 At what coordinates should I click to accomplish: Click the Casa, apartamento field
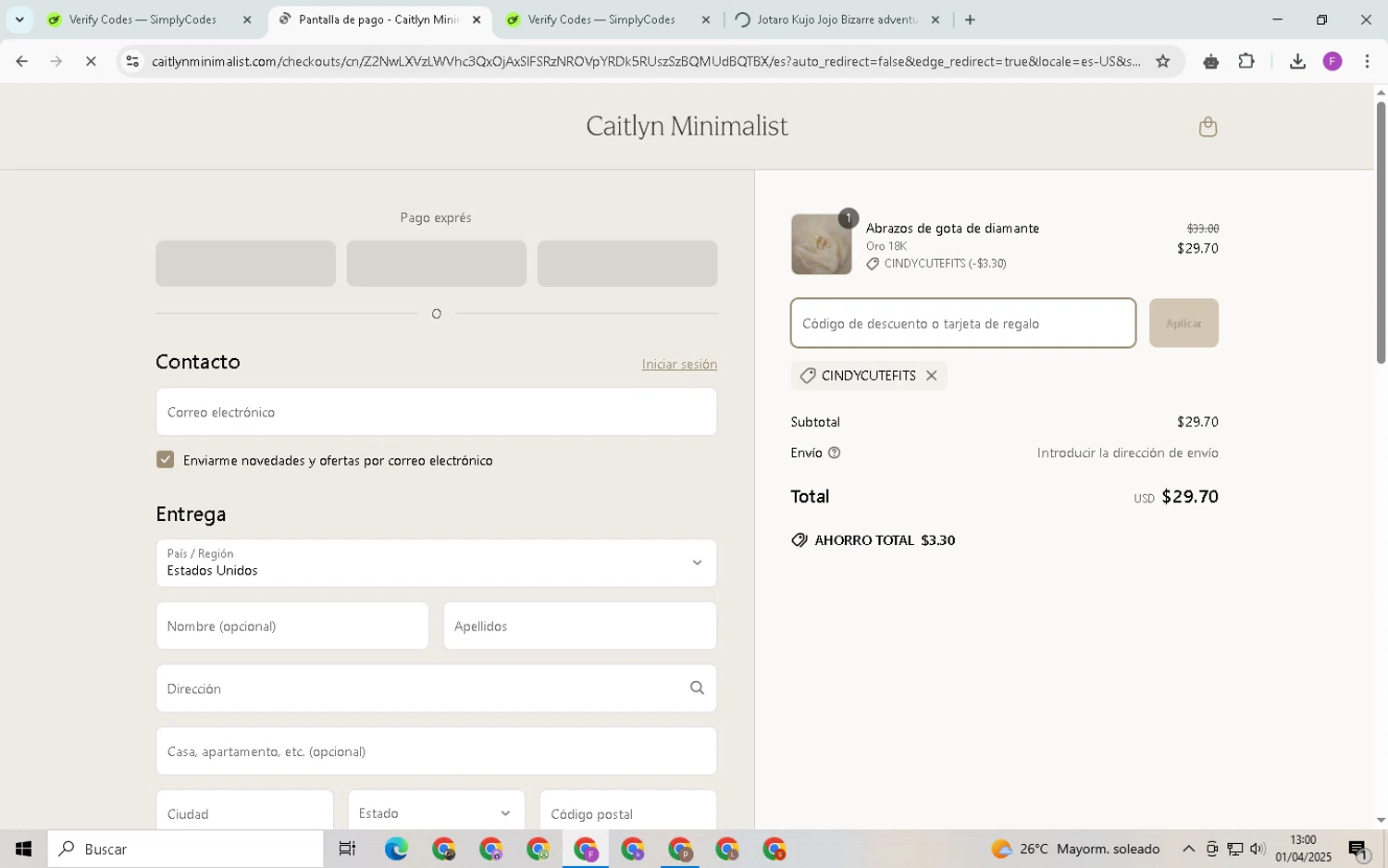(436, 751)
